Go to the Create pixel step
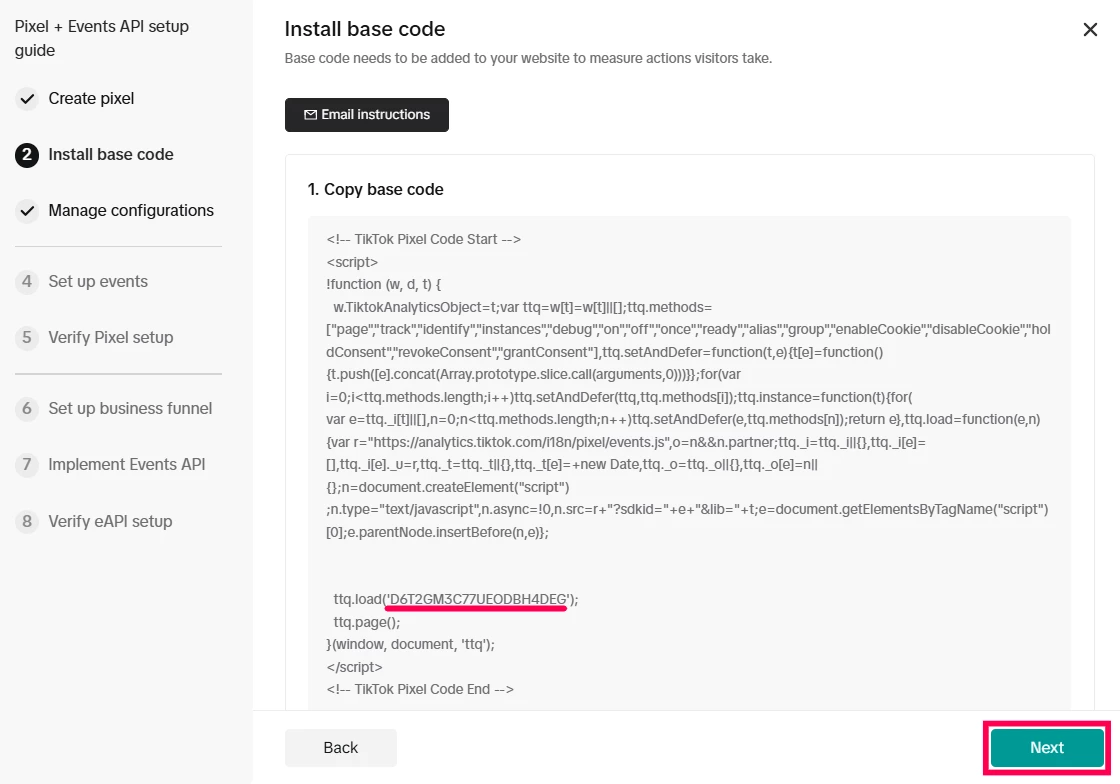This screenshot has height=784, width=1120. pyautogui.click(x=91, y=99)
